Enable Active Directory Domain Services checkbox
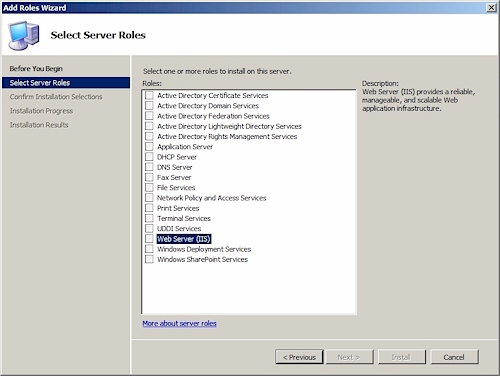Image resolution: width=500 pixels, height=376 pixels. [x=149, y=106]
